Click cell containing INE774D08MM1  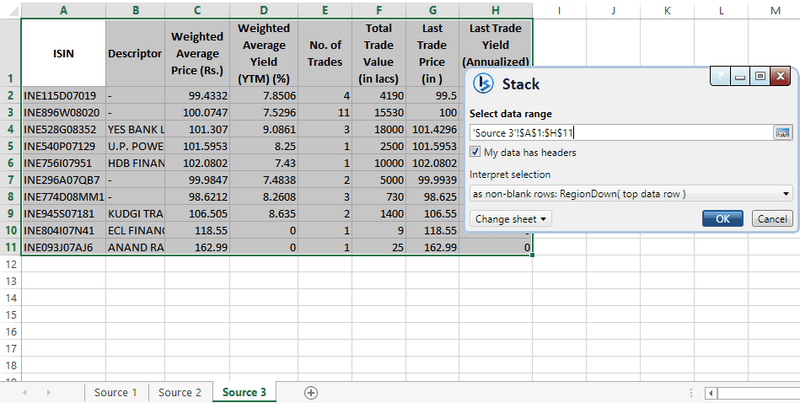(x=63, y=196)
